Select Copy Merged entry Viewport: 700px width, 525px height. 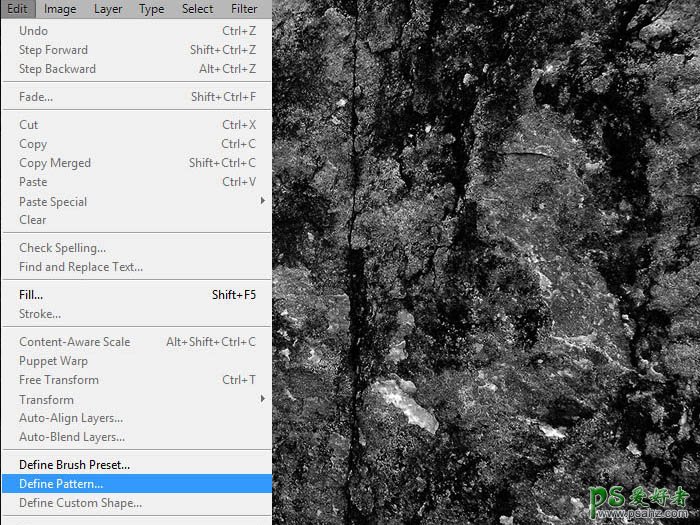(137, 163)
